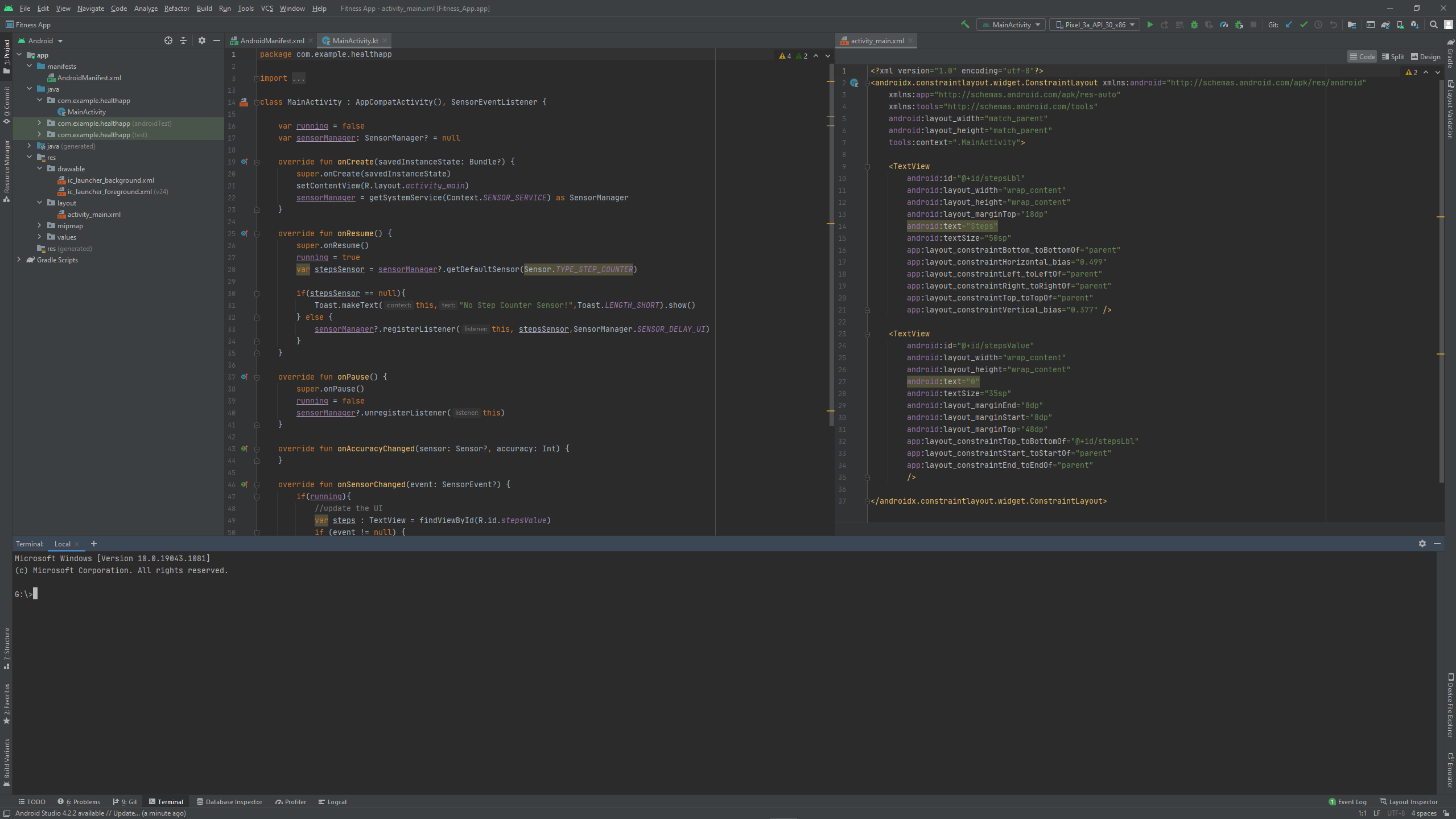Switch editor to Design view mode
Screen dimensions: 1456x819
[x=1426, y=56]
